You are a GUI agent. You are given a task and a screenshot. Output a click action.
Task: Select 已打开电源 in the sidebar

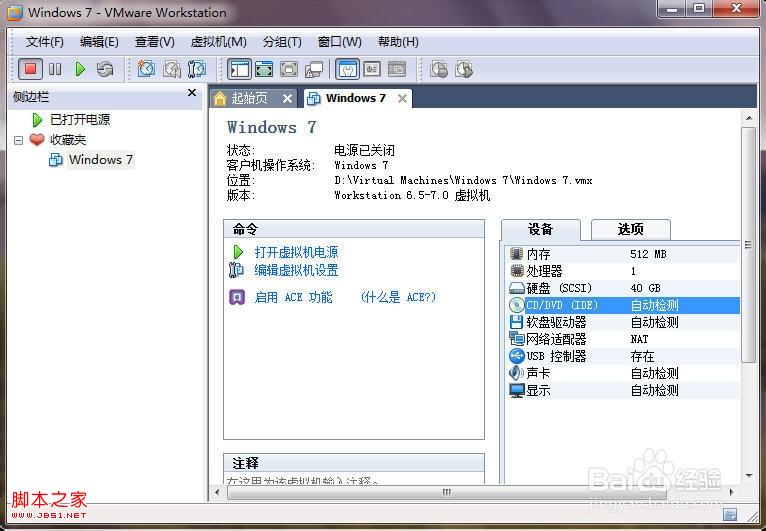pos(80,120)
